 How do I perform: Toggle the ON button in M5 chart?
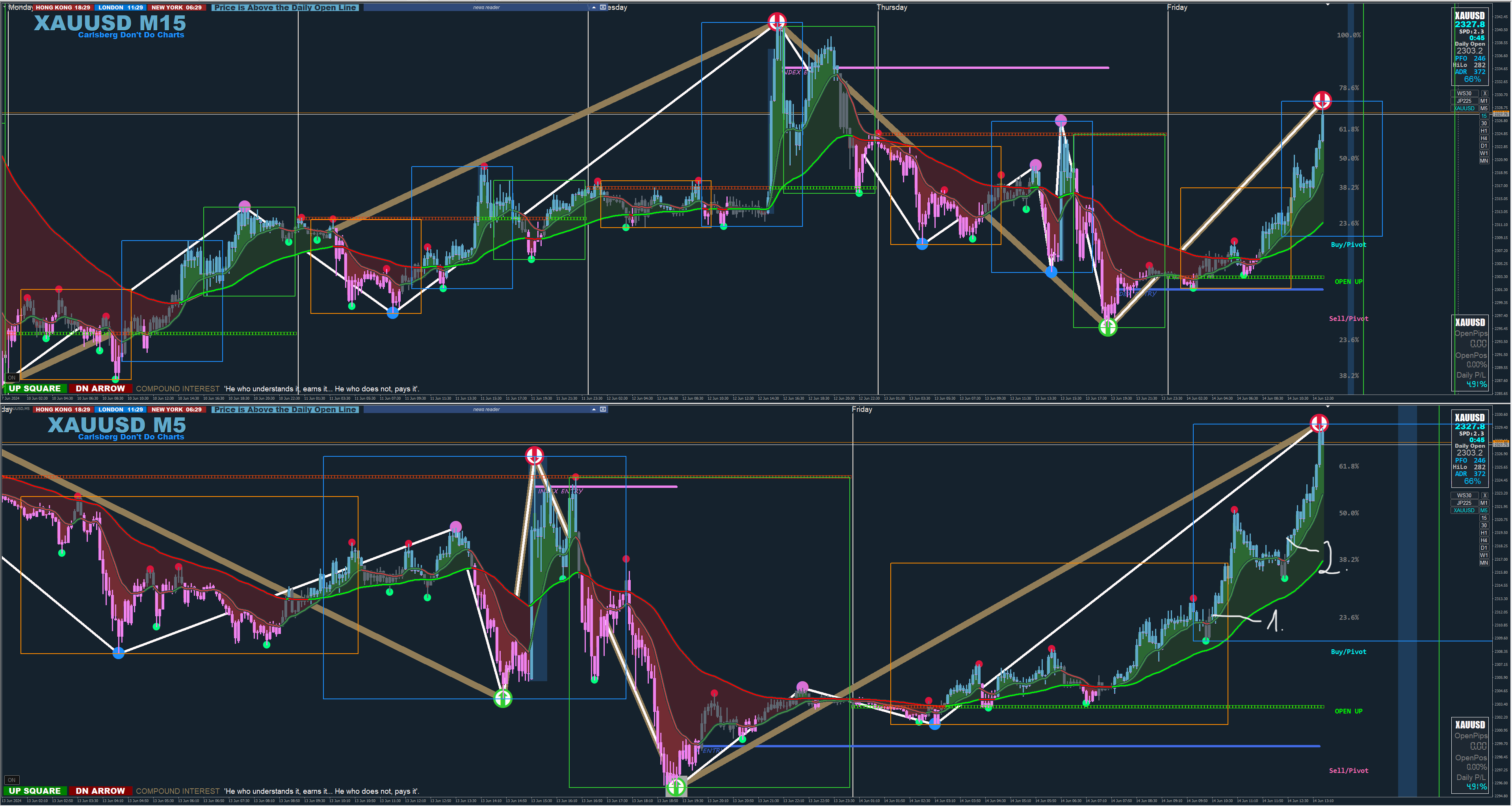tap(12, 780)
